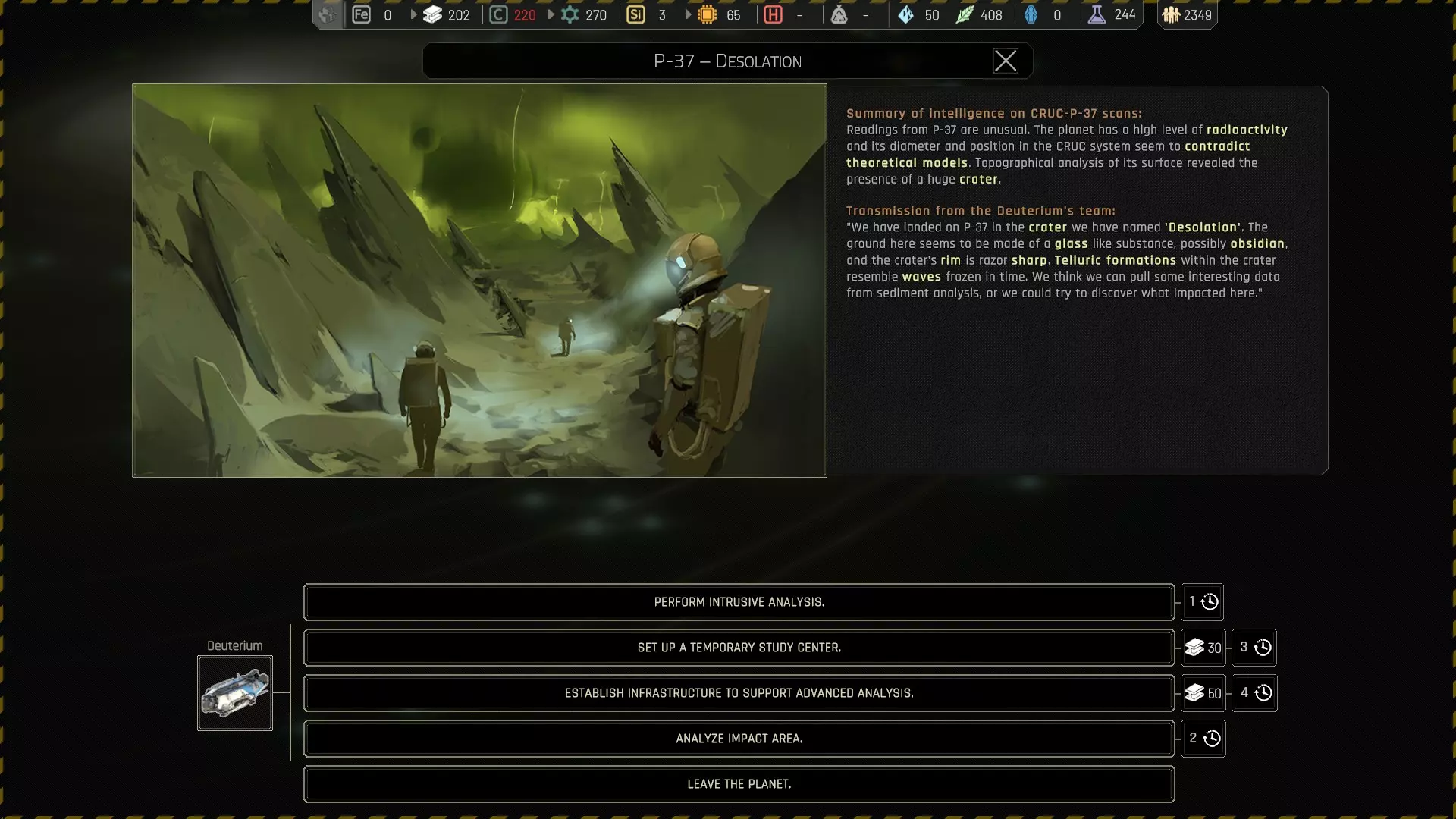Click the green leaf food resource icon
1456x819 pixels.
(x=965, y=14)
